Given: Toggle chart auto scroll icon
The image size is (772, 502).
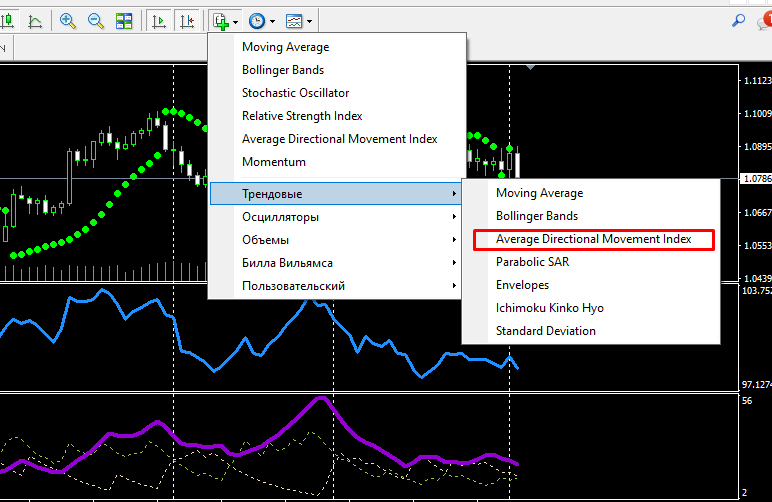Looking at the screenshot, I should point(159,21).
